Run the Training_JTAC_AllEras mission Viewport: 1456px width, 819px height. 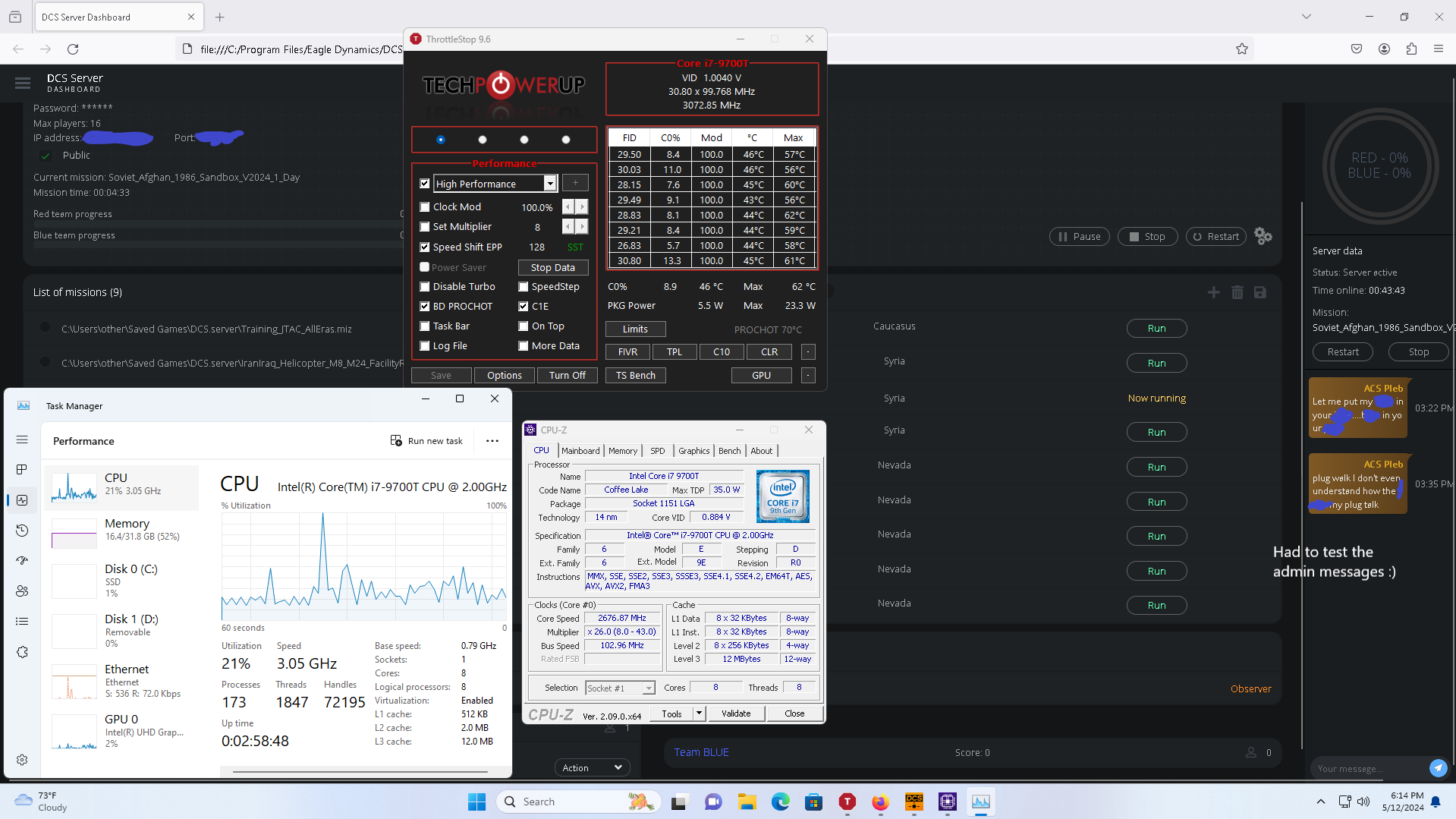click(x=1157, y=328)
